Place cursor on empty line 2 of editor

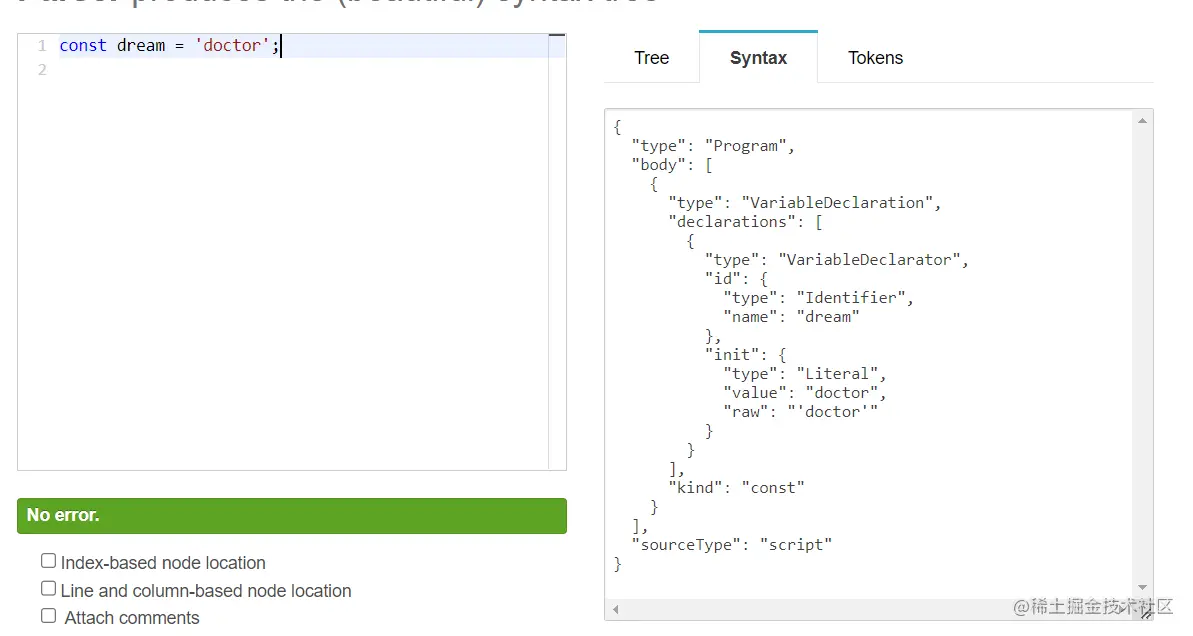coord(303,70)
